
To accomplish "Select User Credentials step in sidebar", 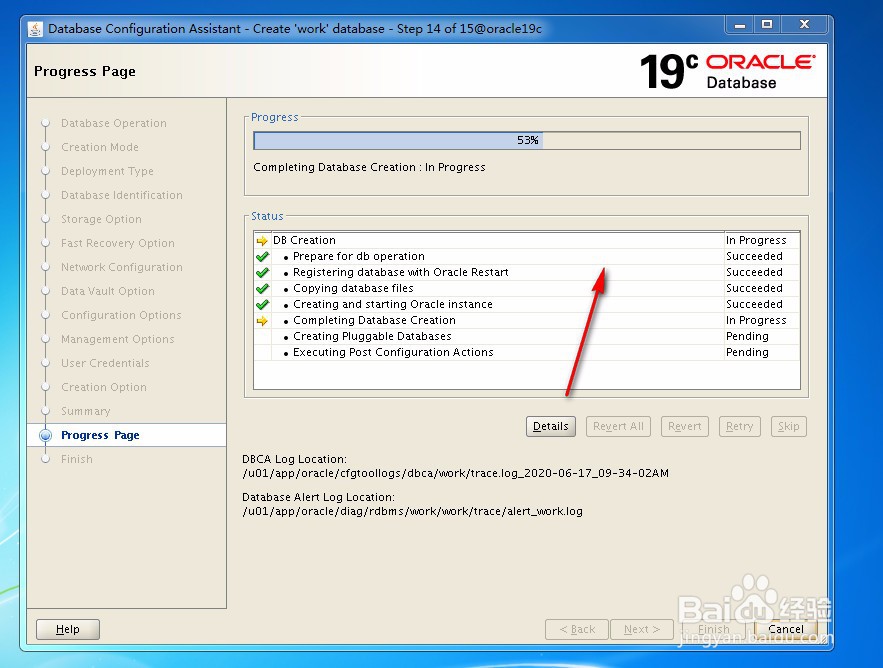I will point(105,363).
